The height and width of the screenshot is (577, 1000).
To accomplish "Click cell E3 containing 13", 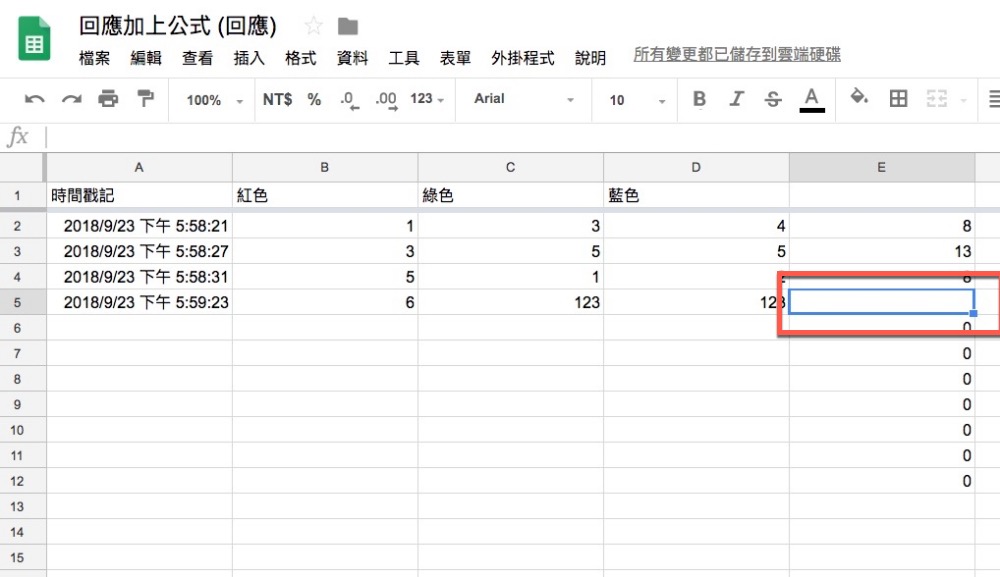I will click(x=881, y=251).
